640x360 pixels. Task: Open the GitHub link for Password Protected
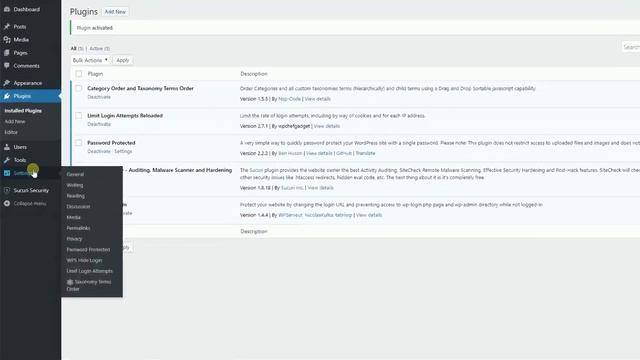pos(344,153)
